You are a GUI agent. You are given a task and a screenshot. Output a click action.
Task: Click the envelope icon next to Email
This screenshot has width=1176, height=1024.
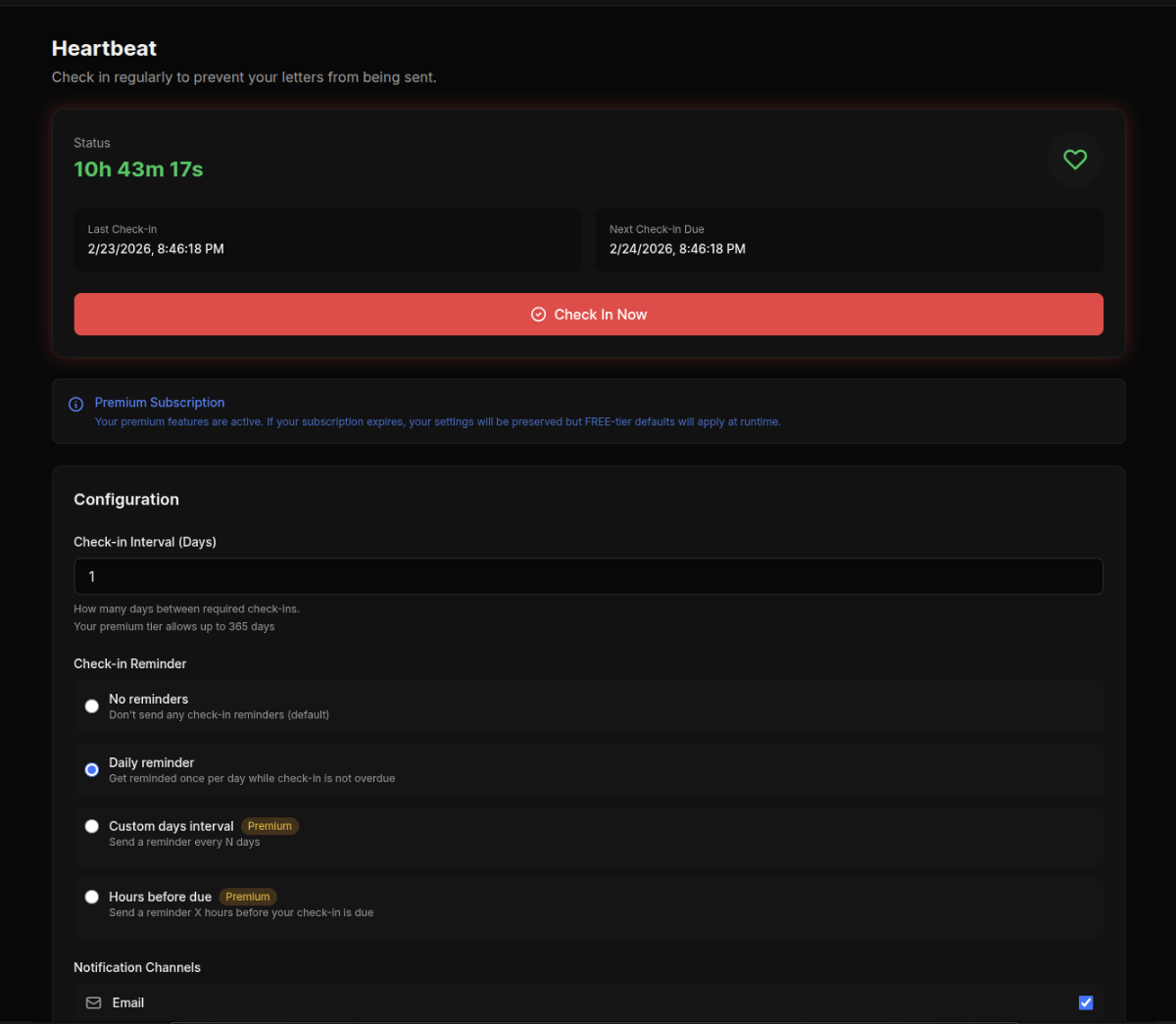(x=92, y=1002)
